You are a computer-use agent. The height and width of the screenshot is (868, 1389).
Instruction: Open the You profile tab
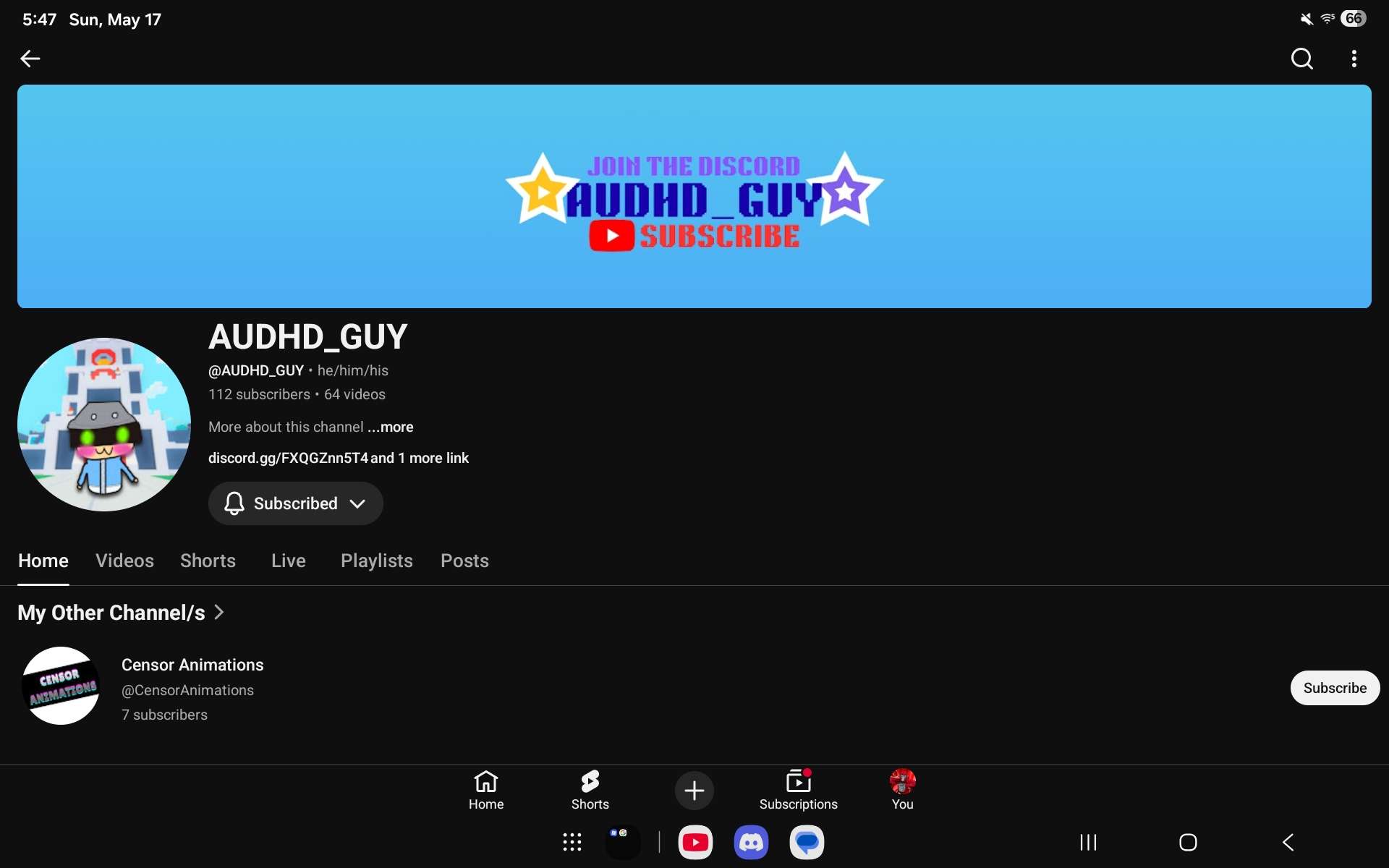[903, 790]
